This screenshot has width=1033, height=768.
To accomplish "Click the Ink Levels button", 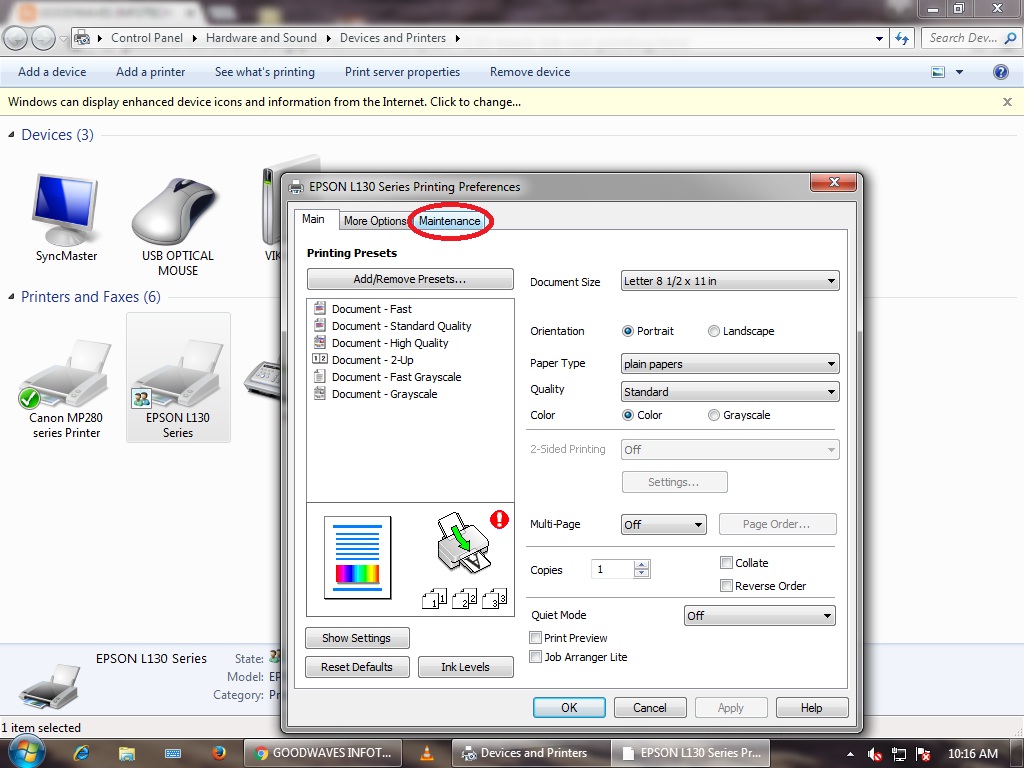I will [x=465, y=666].
